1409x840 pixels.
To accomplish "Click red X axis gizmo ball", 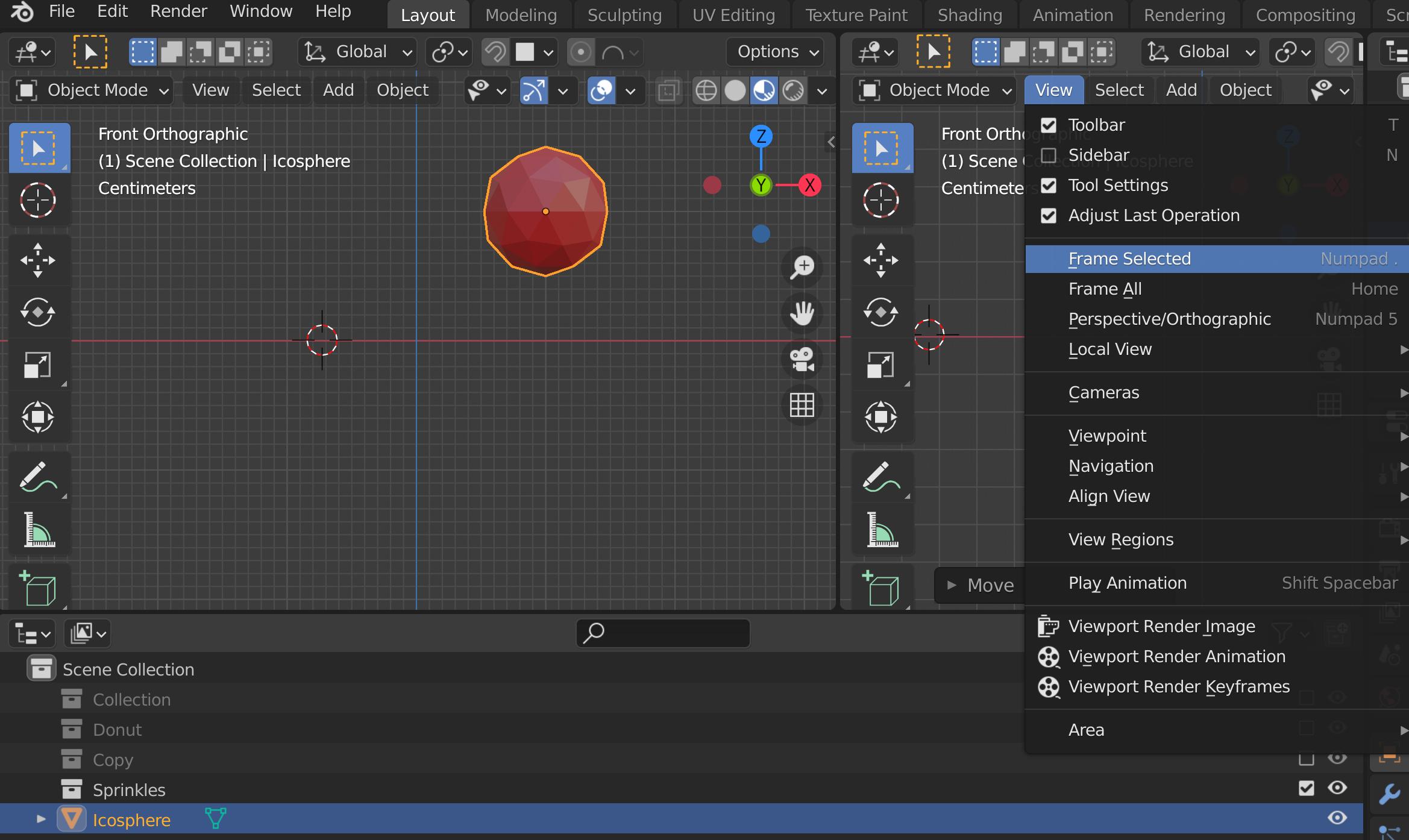I will tap(810, 185).
